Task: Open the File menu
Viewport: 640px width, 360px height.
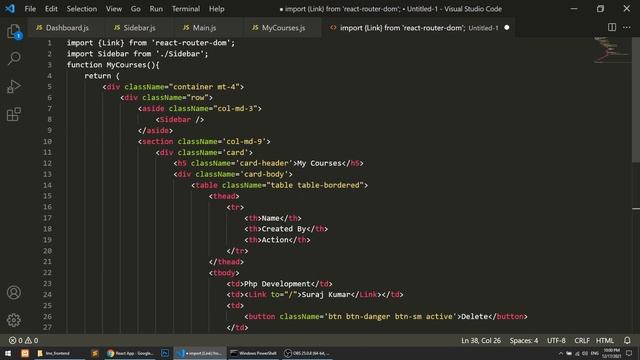Action: [30, 9]
